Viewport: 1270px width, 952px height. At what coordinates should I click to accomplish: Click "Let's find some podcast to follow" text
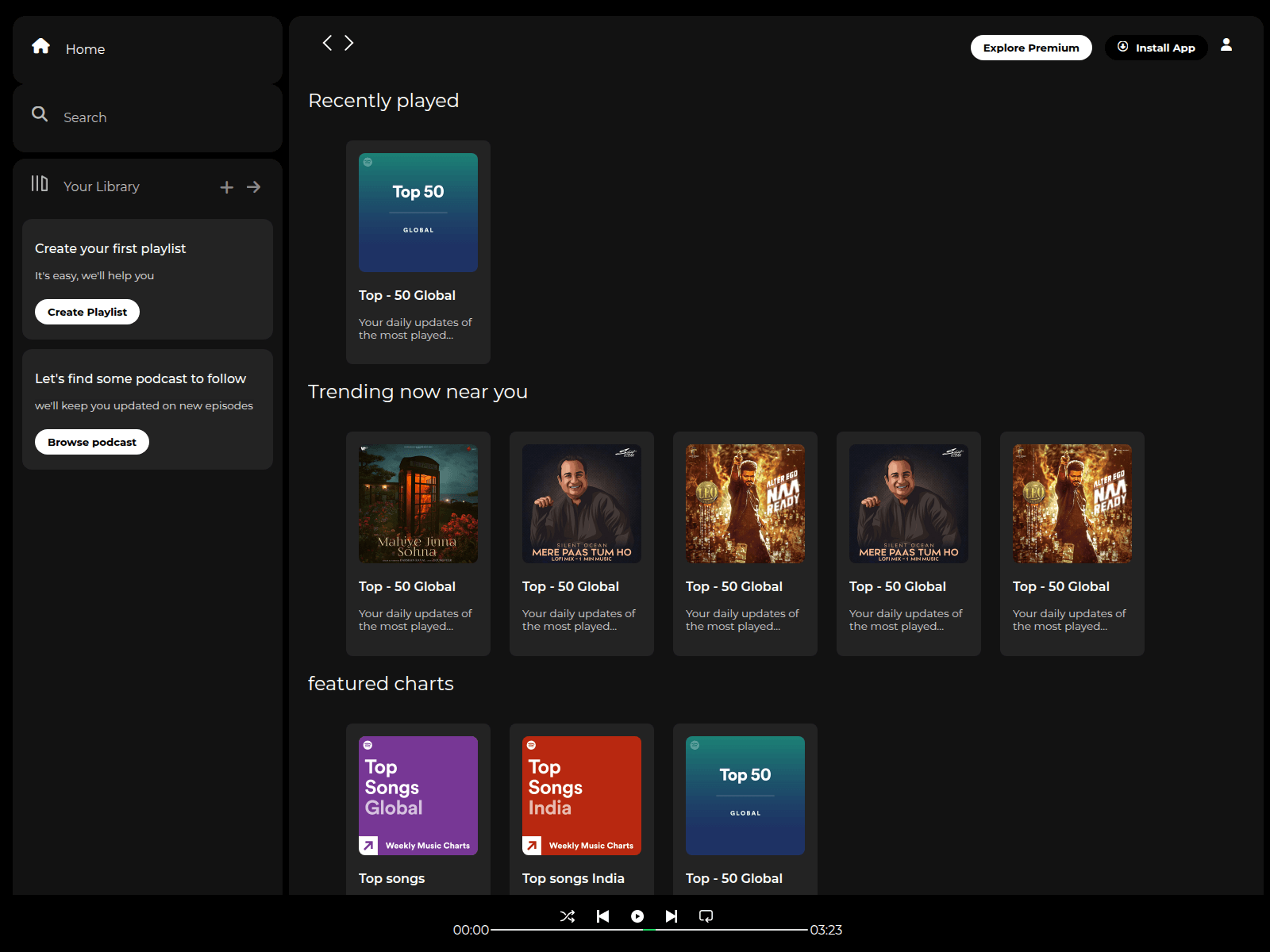pos(140,378)
